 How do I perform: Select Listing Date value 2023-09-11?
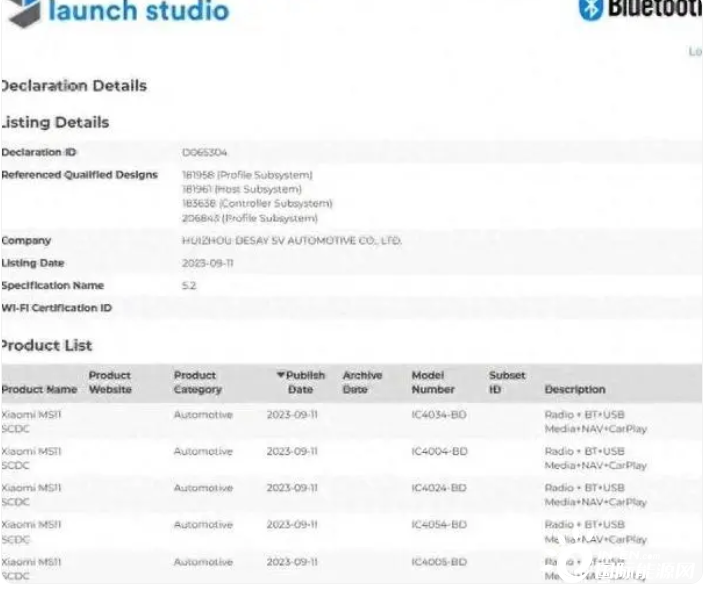coord(207,263)
